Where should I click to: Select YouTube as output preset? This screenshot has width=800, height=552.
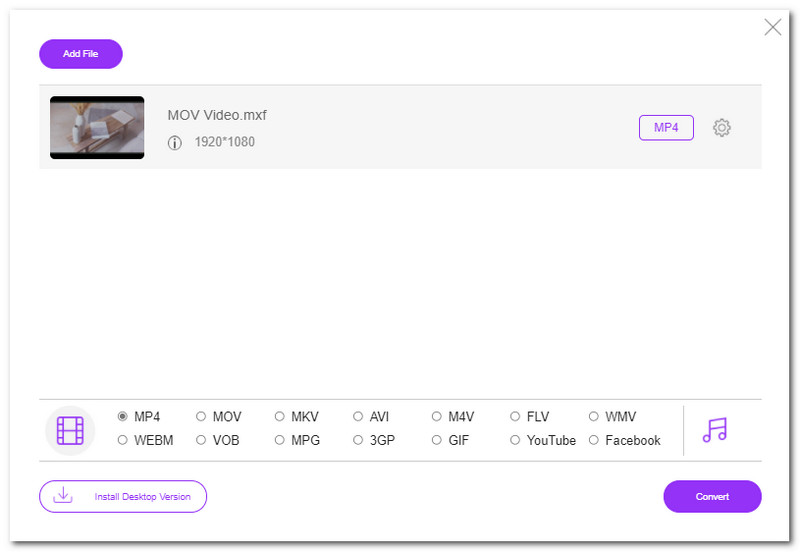[516, 440]
